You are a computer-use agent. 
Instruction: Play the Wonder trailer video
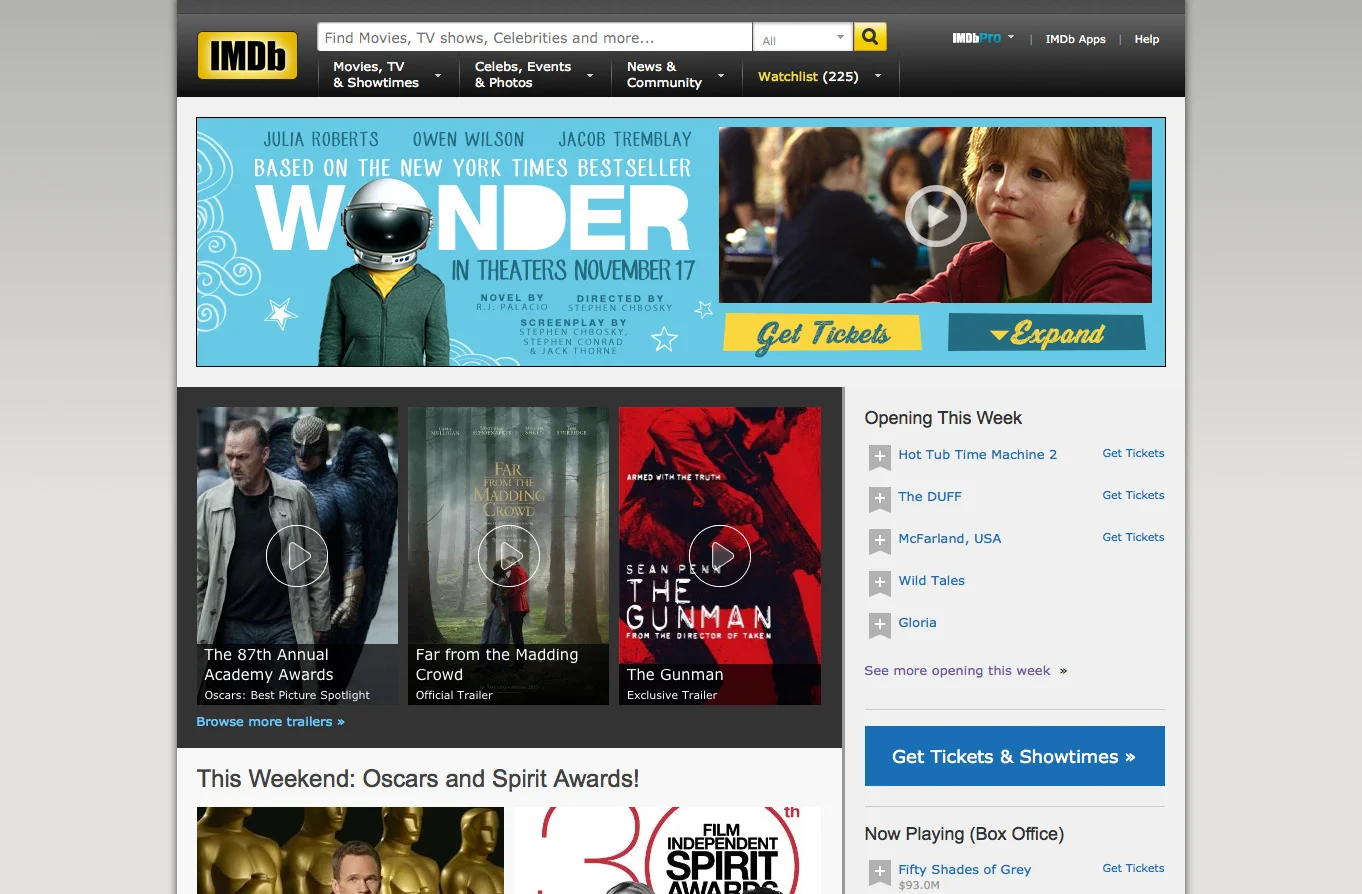point(936,216)
